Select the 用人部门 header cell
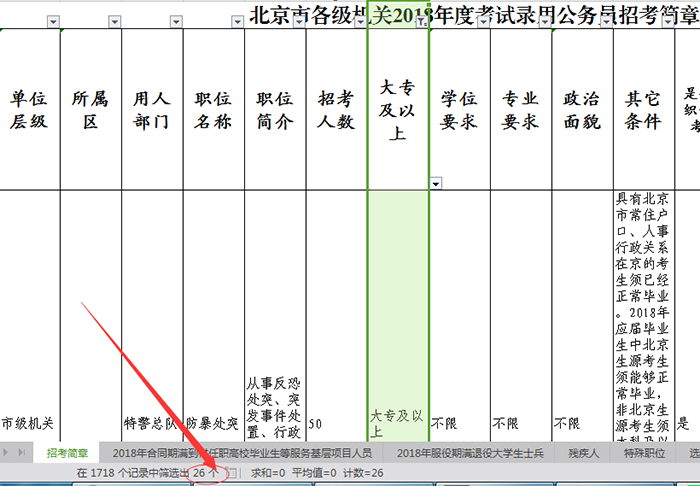The width and height of the screenshot is (700, 486). point(152,110)
